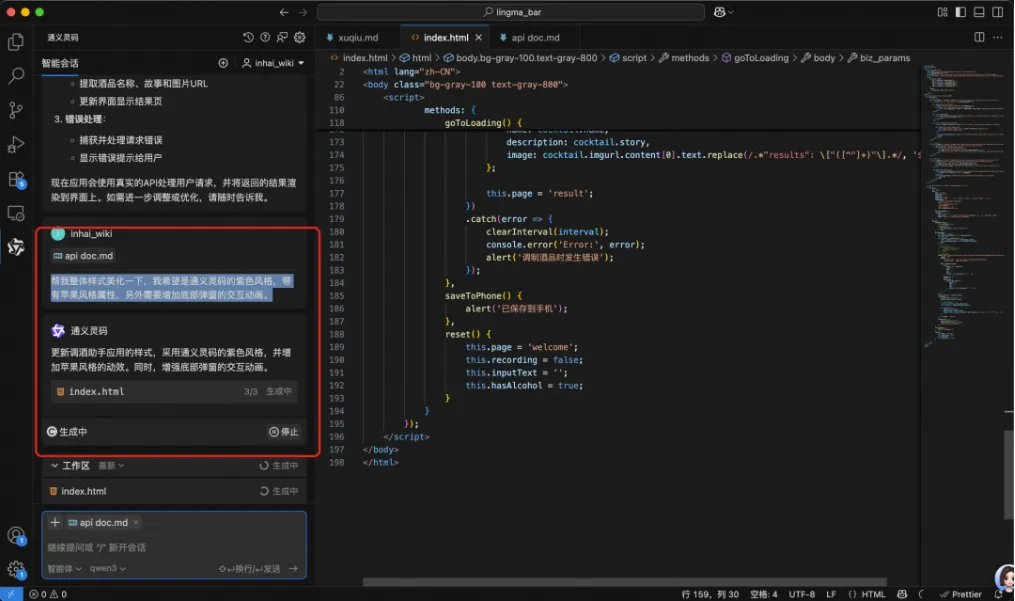
Task: Start a new chat with plus-circle icon
Action: coord(223,63)
